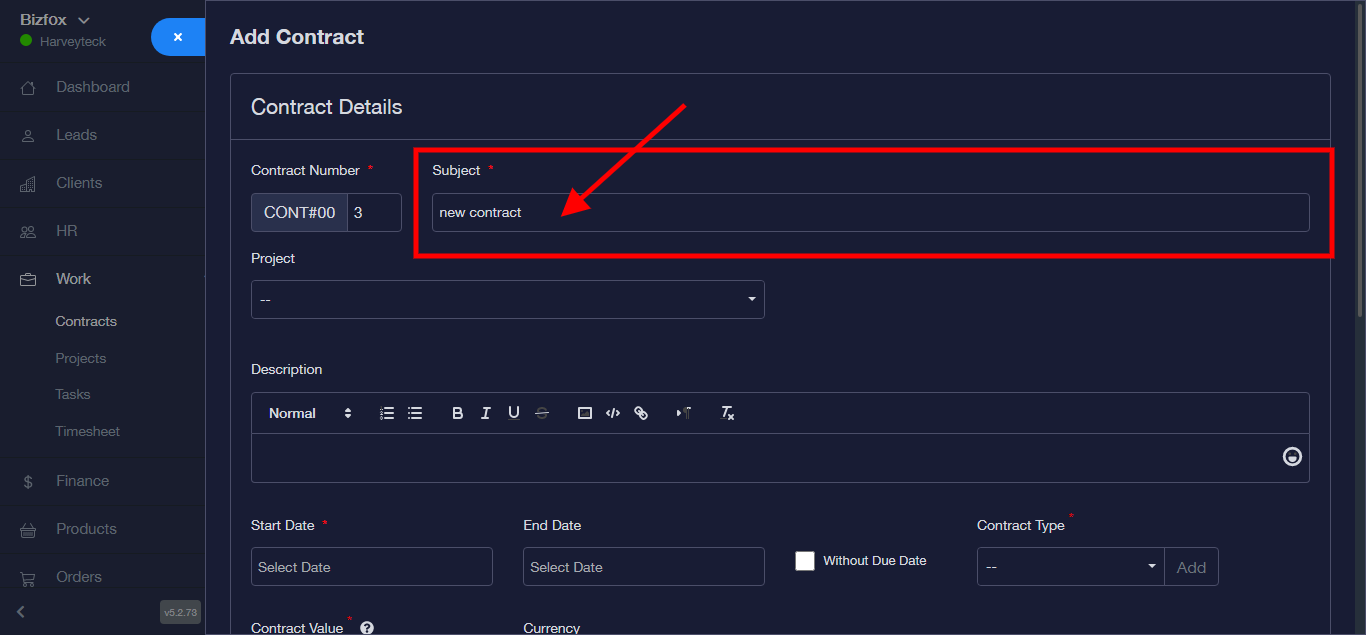Clear text formatting in the editor
The image size is (1366, 635).
pyautogui.click(x=728, y=413)
